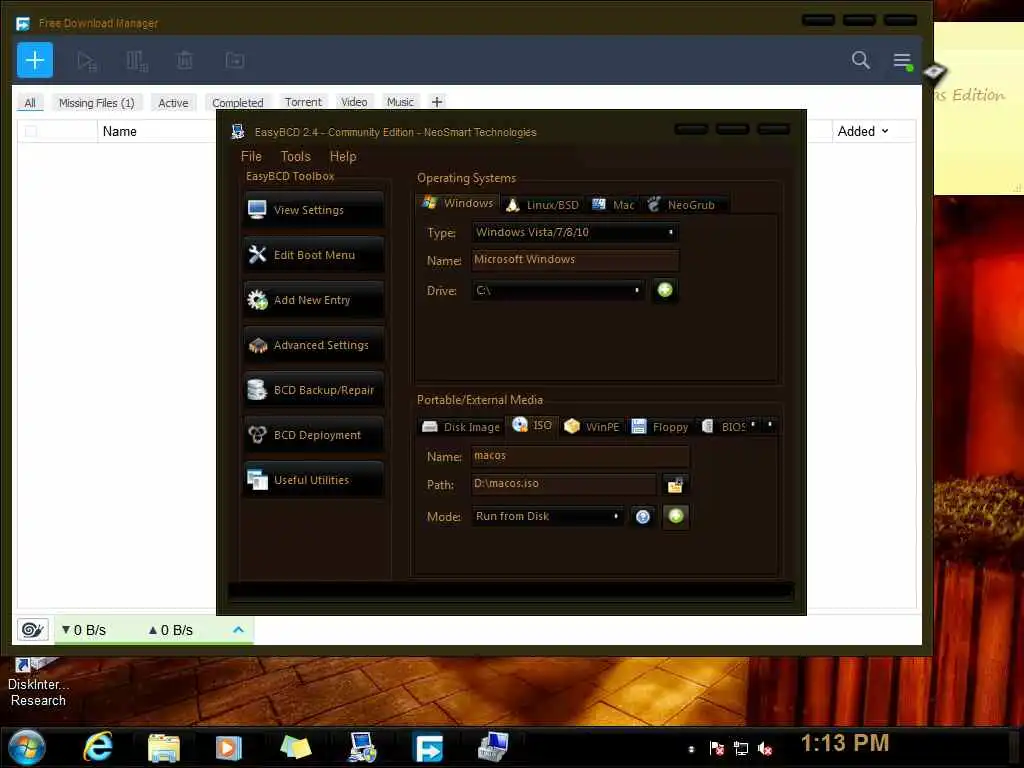
Task: Launch Internet Explorer from taskbar
Action: [98, 746]
